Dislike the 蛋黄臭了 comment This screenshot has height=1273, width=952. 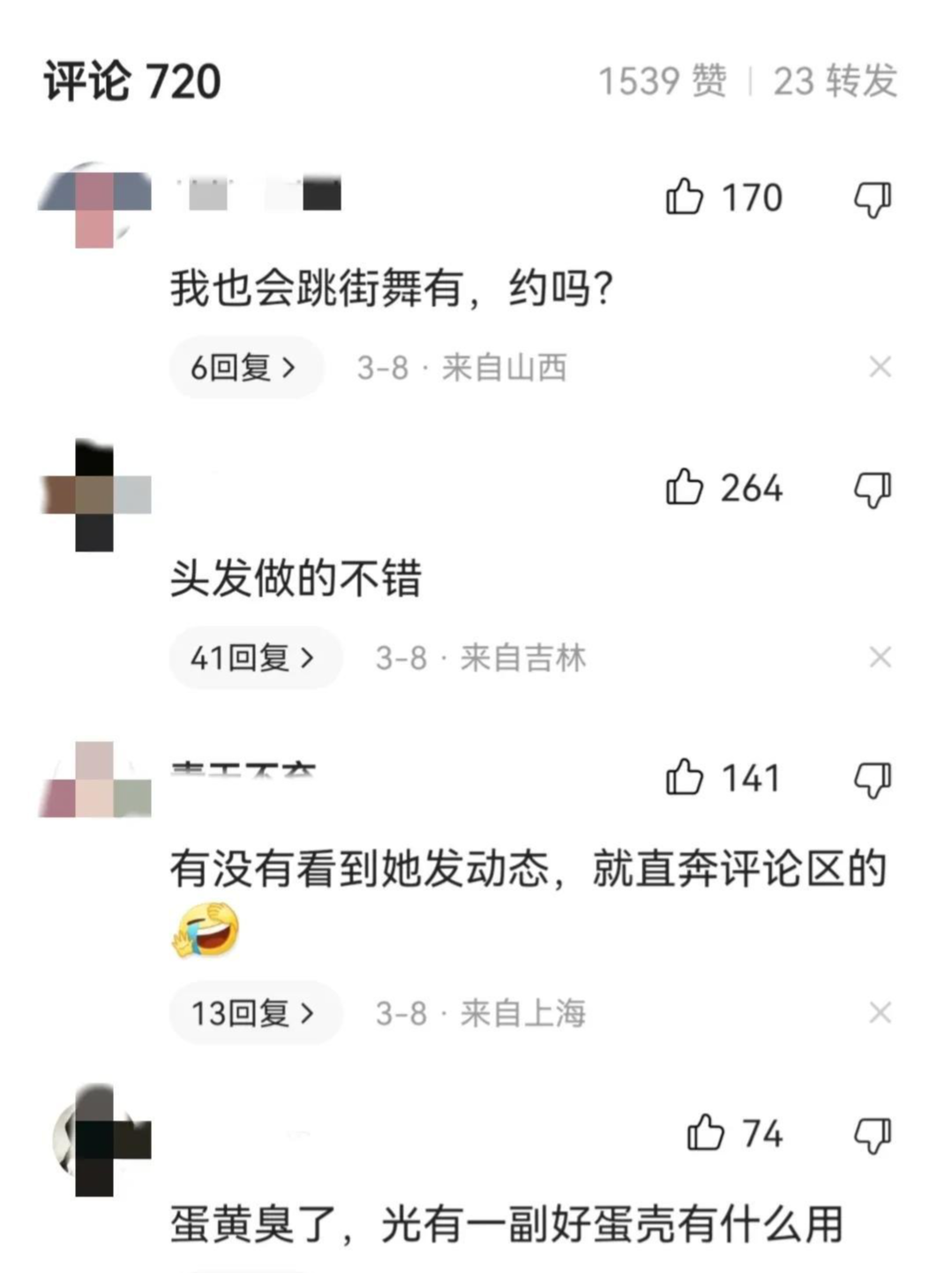[873, 1135]
